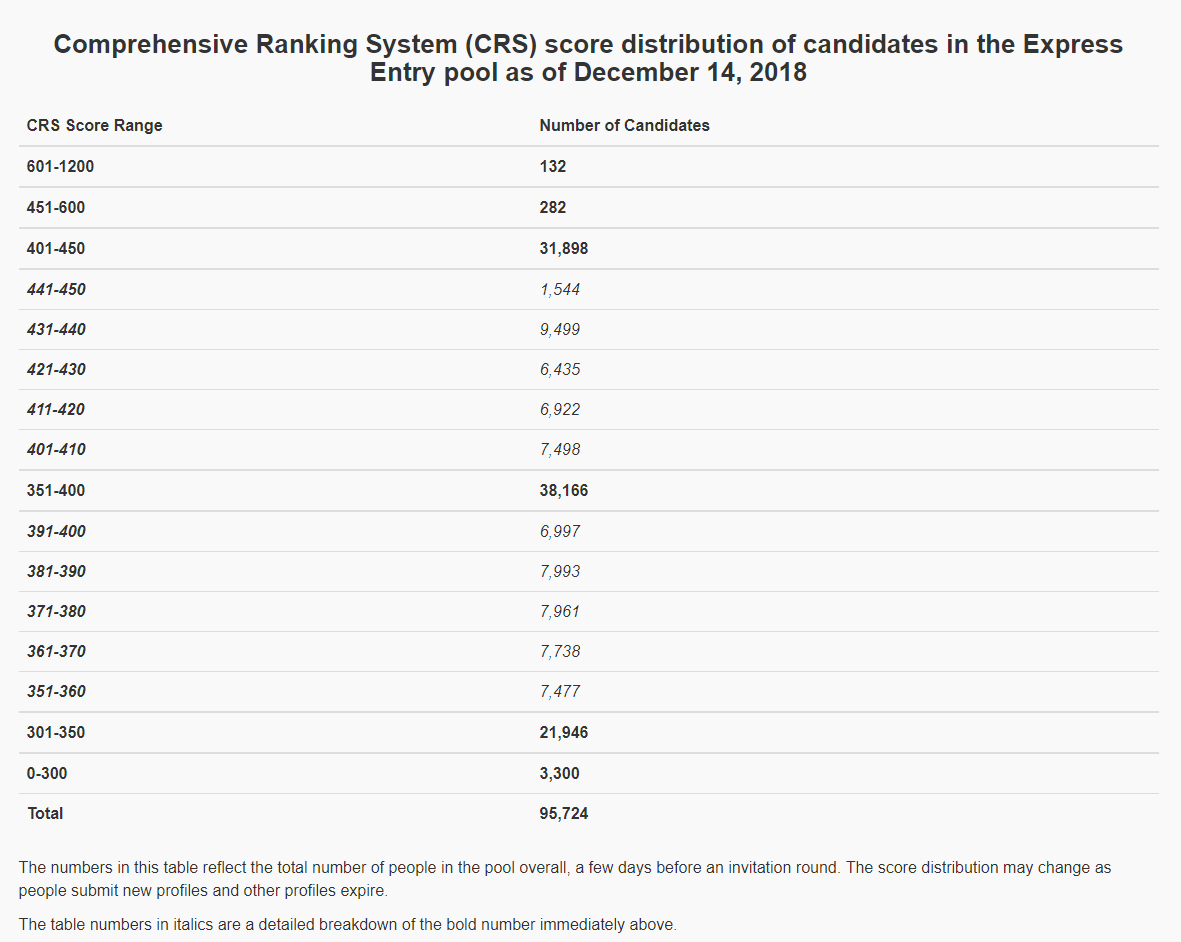Click the total candidates figure 95,724
1181x942 pixels.
click(564, 814)
